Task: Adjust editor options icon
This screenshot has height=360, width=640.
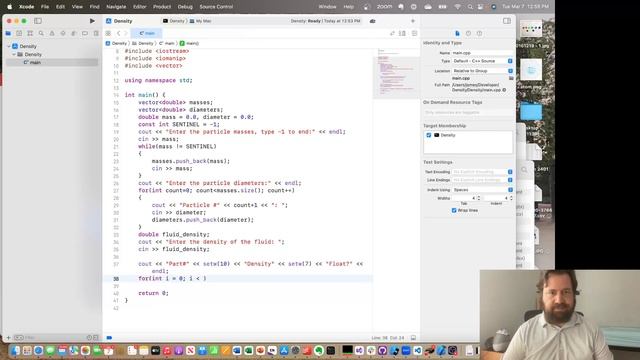Action: [402, 33]
